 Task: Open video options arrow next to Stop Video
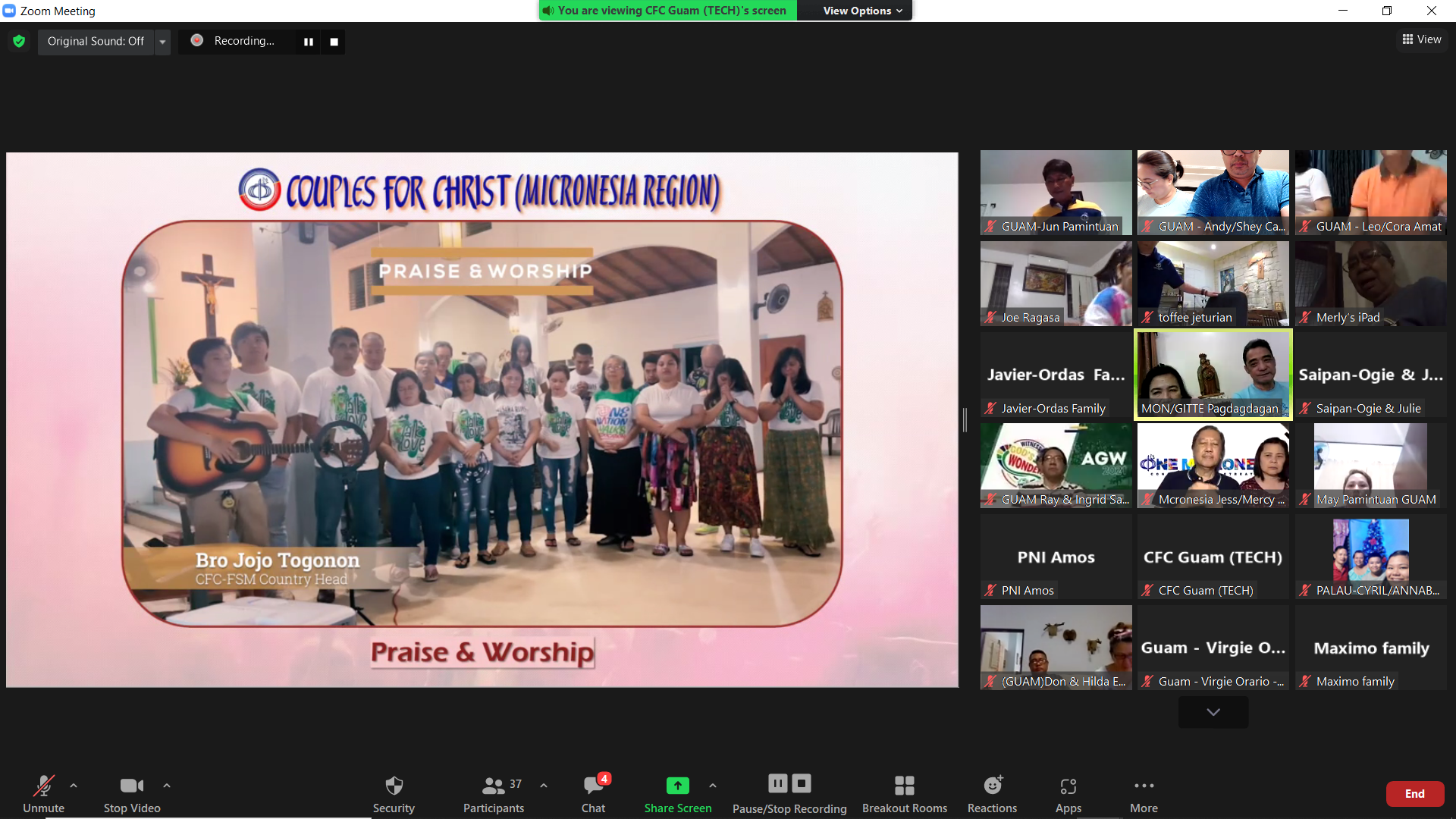(167, 786)
